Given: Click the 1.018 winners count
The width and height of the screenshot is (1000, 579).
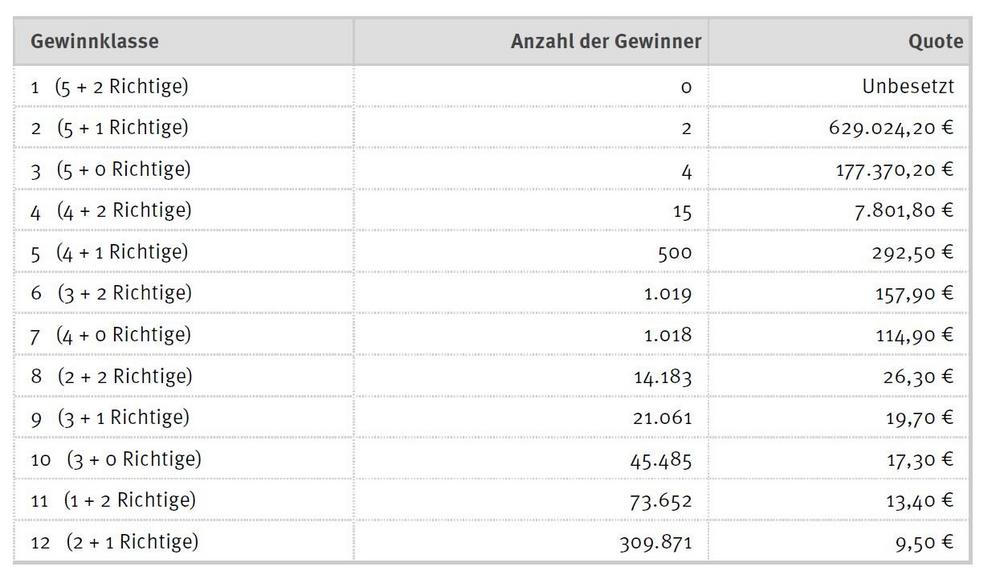Looking at the screenshot, I should tap(668, 335).
